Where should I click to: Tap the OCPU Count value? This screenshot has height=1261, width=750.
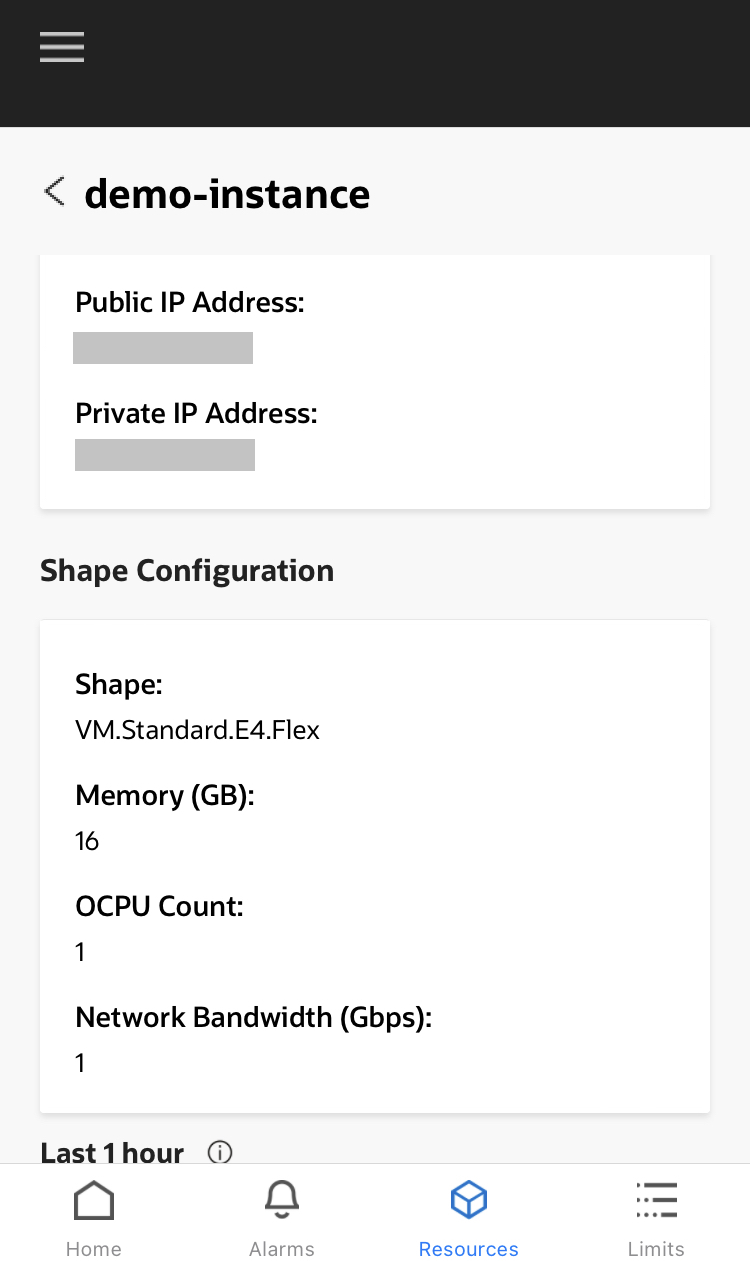(x=80, y=952)
